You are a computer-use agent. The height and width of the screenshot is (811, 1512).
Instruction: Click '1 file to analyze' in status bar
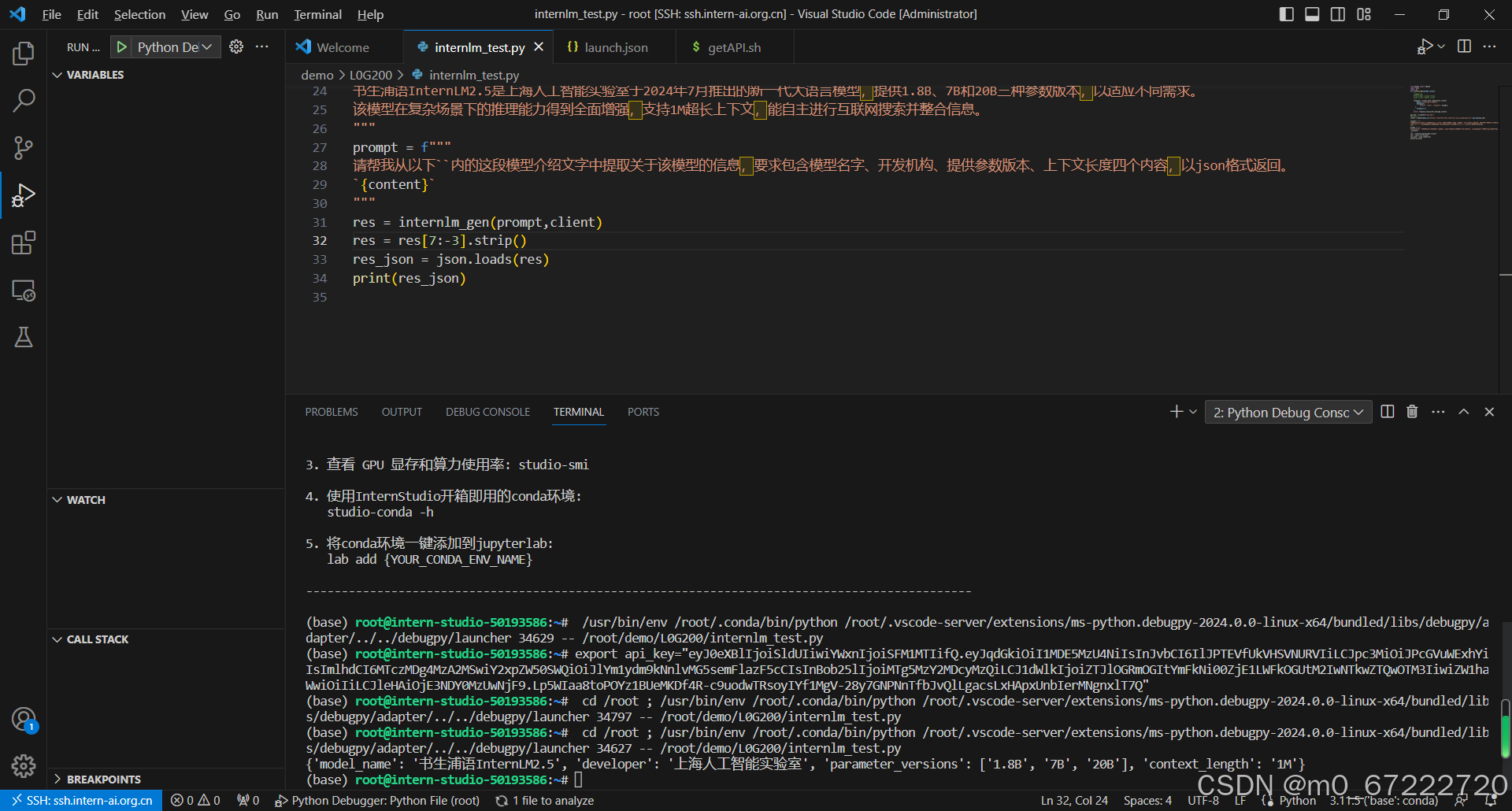(552, 800)
